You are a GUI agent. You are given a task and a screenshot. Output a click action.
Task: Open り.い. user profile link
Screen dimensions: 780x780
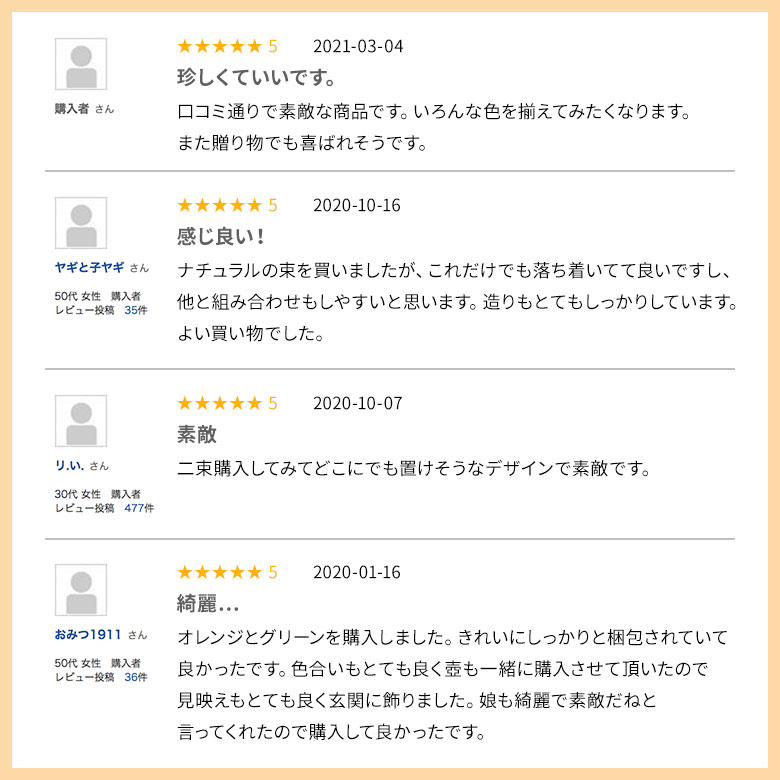(69, 466)
